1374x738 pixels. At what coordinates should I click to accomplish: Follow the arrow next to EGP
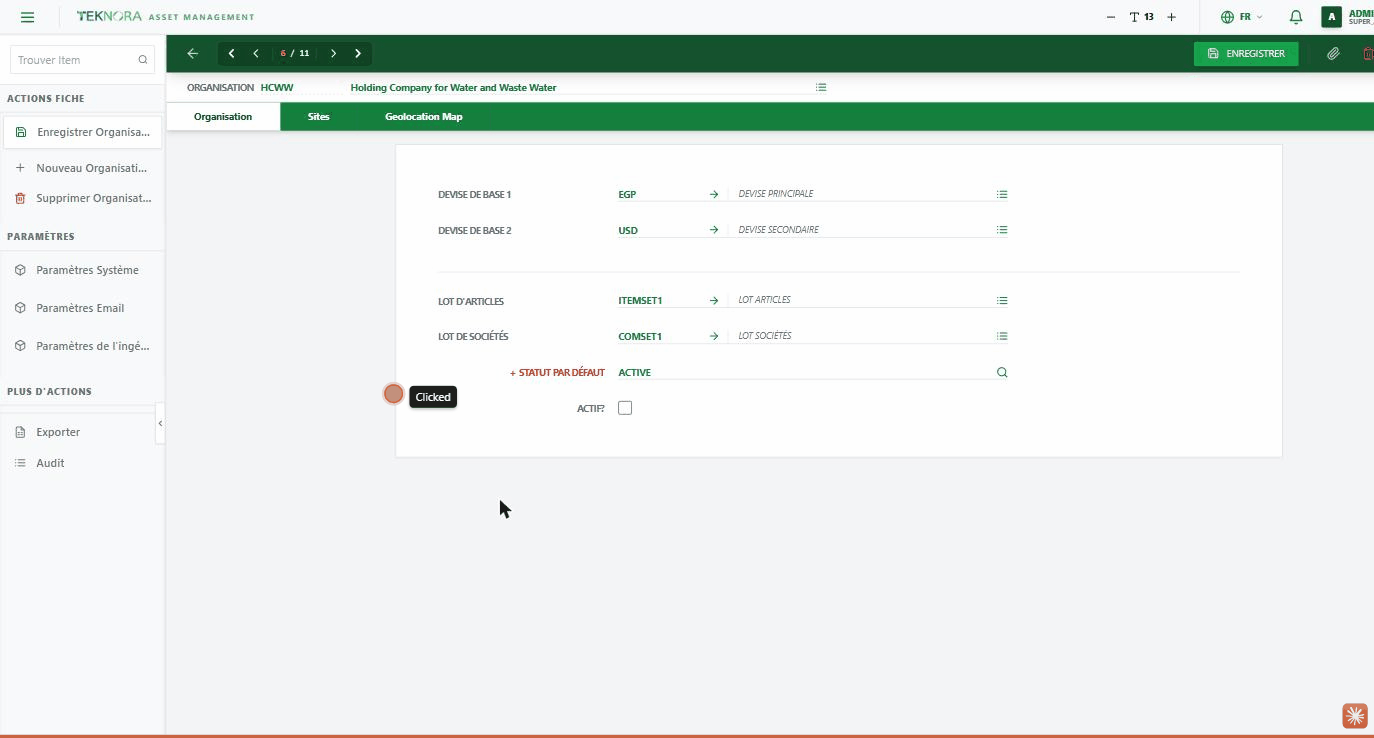coord(714,194)
